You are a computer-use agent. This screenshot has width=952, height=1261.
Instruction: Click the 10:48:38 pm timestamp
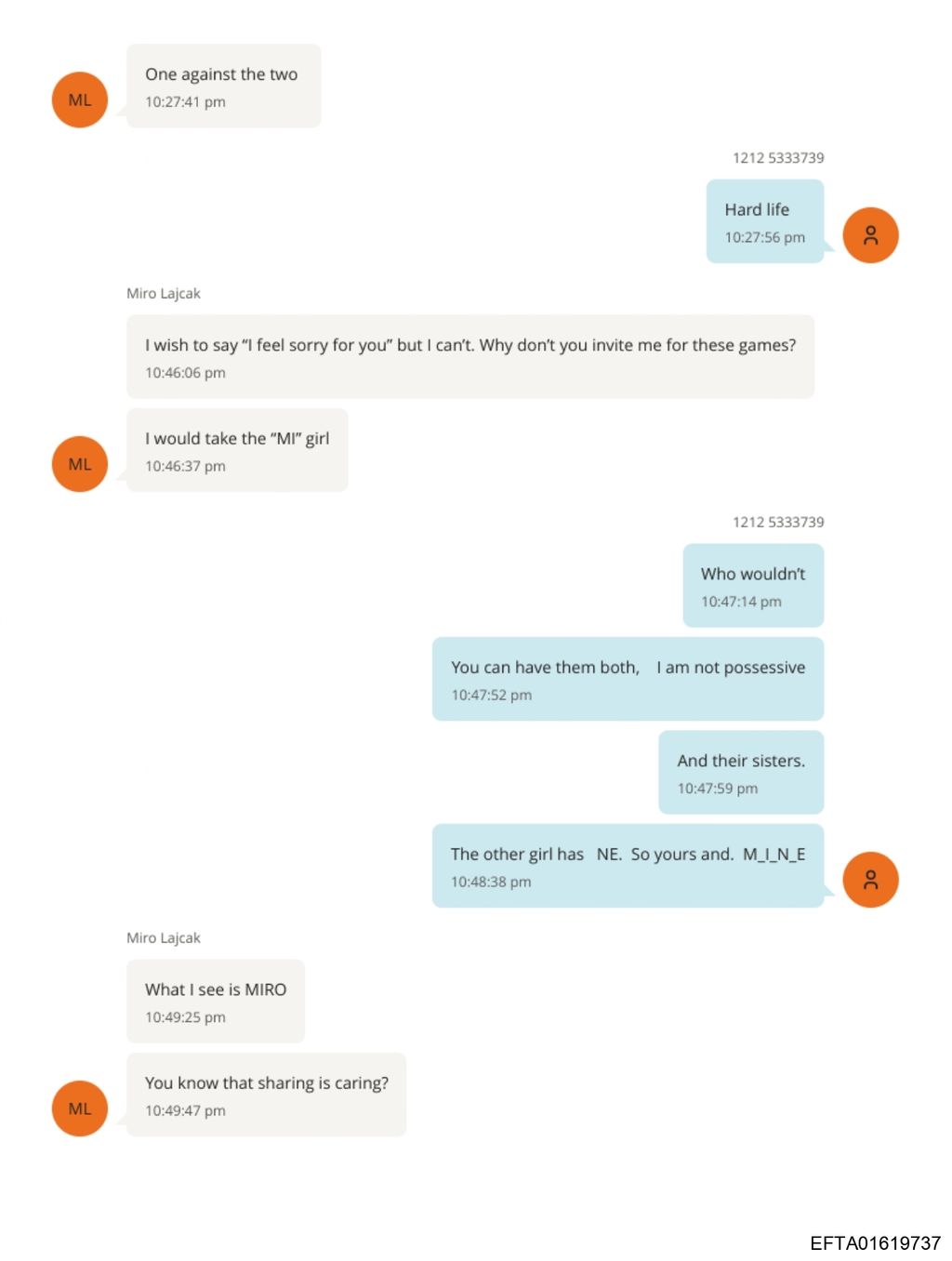pos(491,883)
